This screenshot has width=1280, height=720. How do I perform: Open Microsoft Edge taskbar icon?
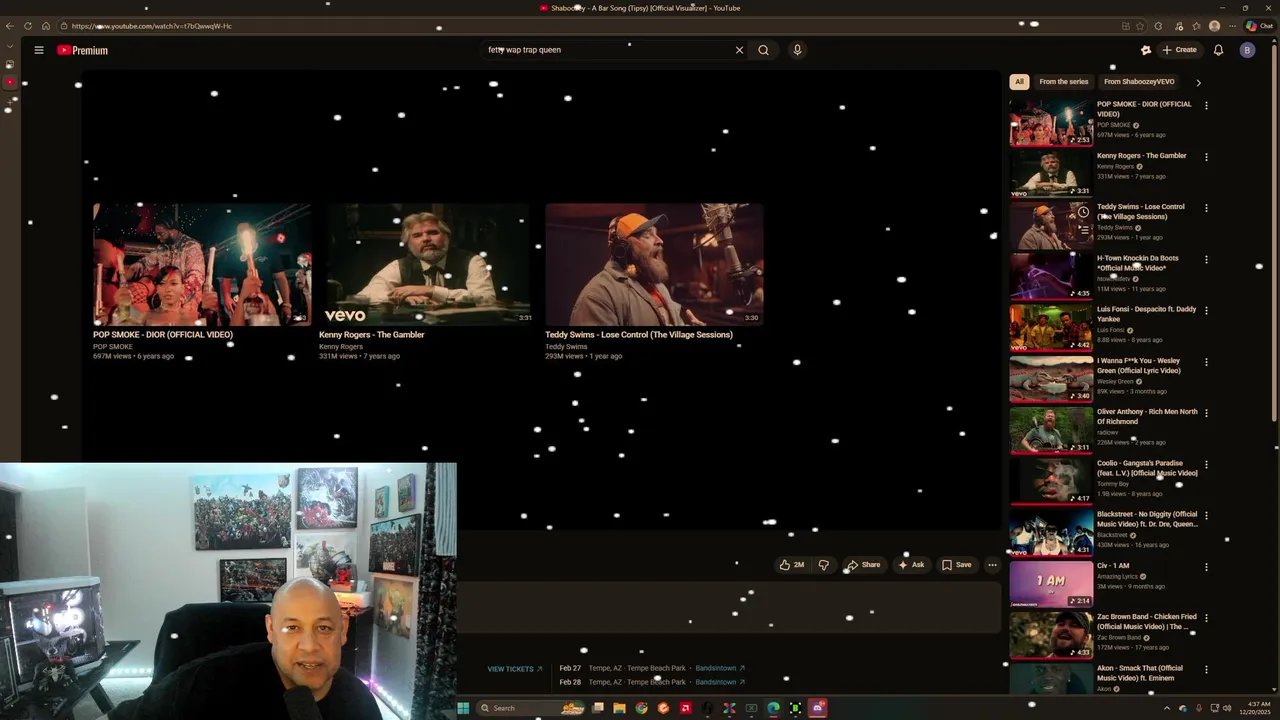point(773,708)
